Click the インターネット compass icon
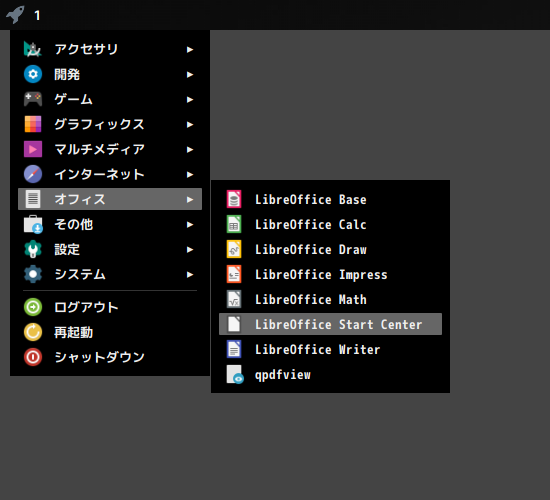550x500 pixels. click(33, 174)
